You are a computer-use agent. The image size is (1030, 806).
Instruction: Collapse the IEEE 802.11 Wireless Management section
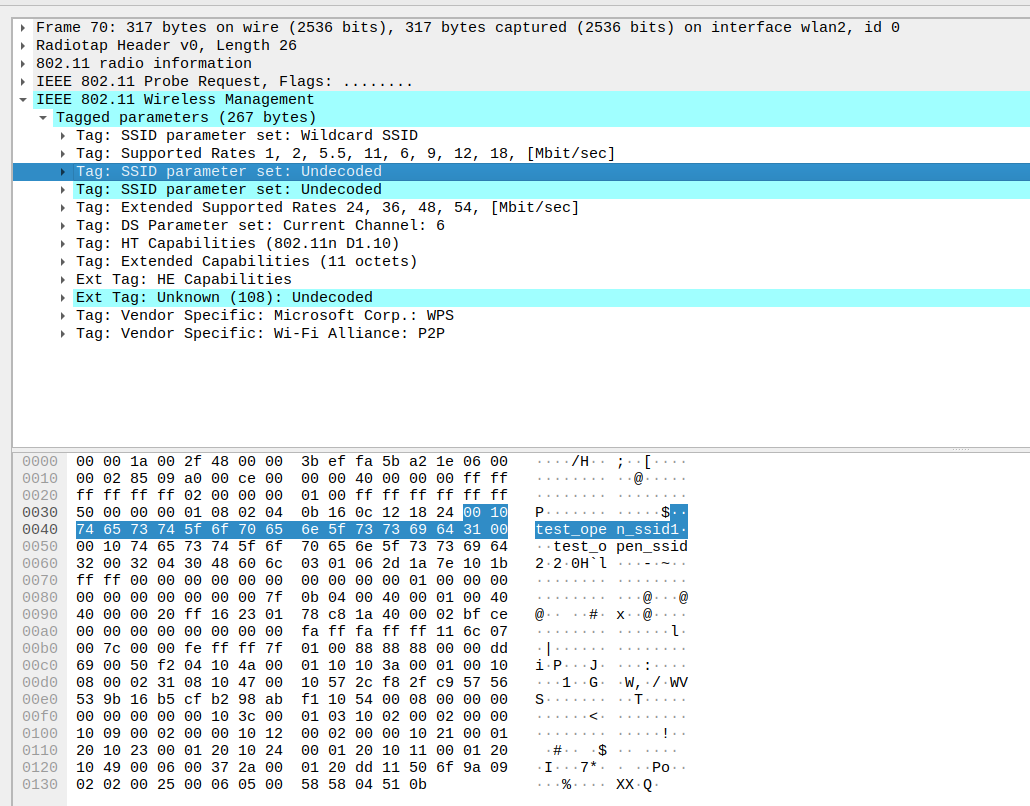(23, 100)
